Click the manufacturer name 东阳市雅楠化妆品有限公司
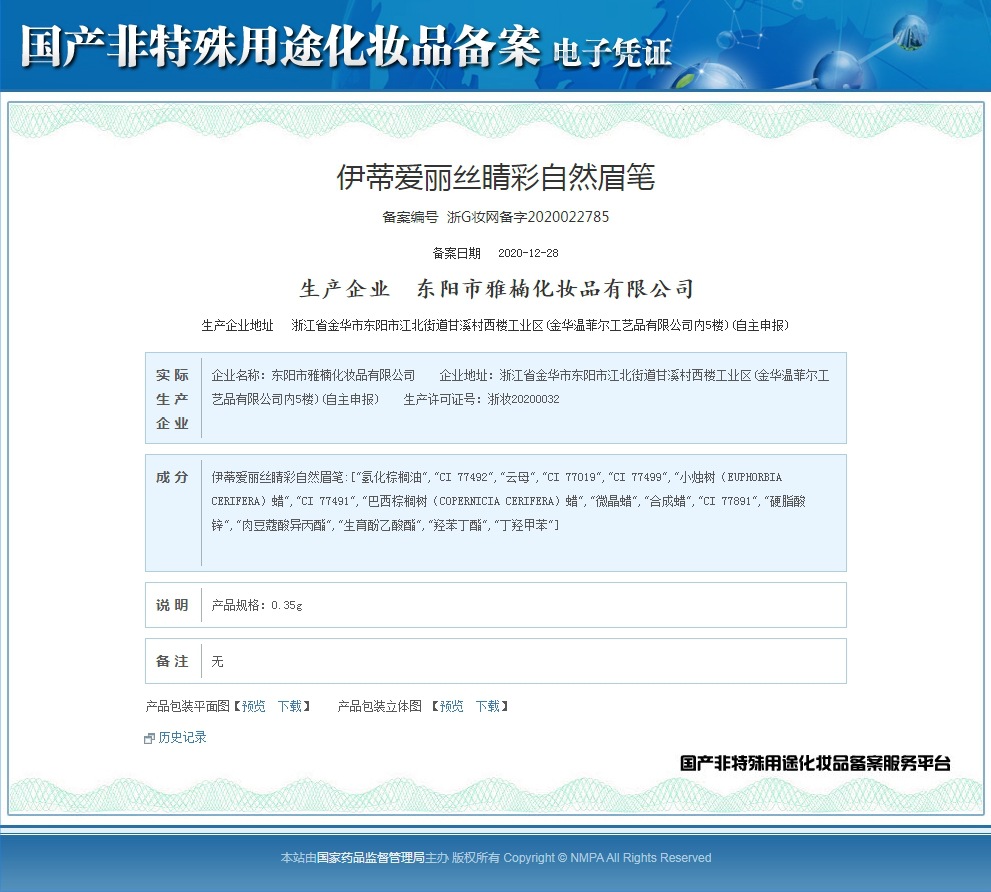Screen dimensions: 991x892 pos(553,288)
